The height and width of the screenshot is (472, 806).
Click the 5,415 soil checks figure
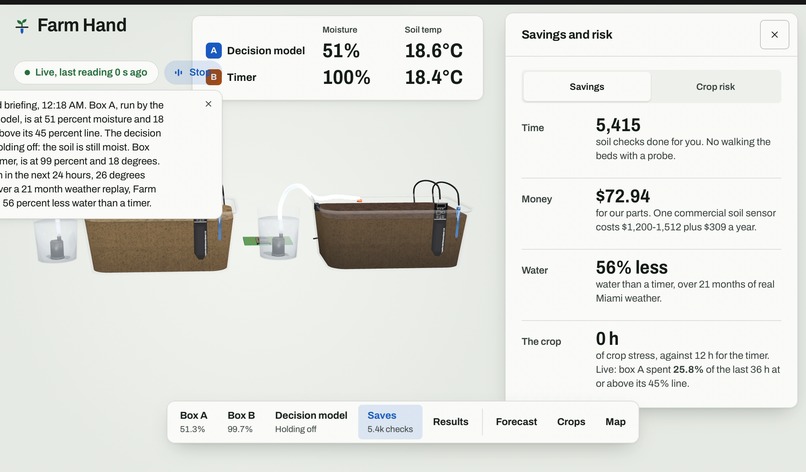(x=618, y=125)
